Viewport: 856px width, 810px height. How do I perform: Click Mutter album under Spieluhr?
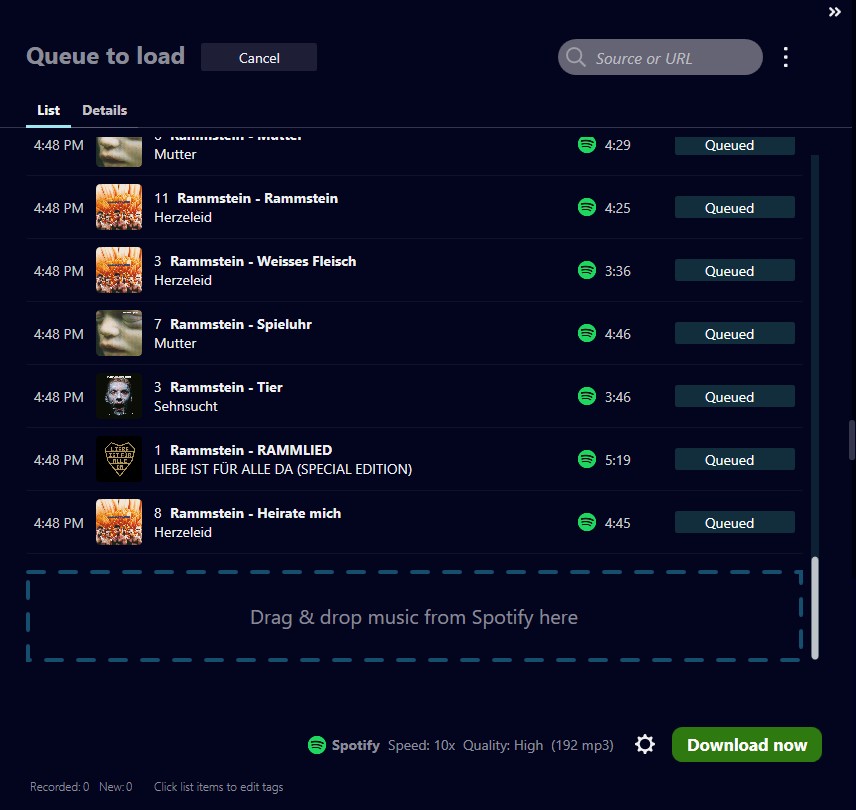point(175,343)
